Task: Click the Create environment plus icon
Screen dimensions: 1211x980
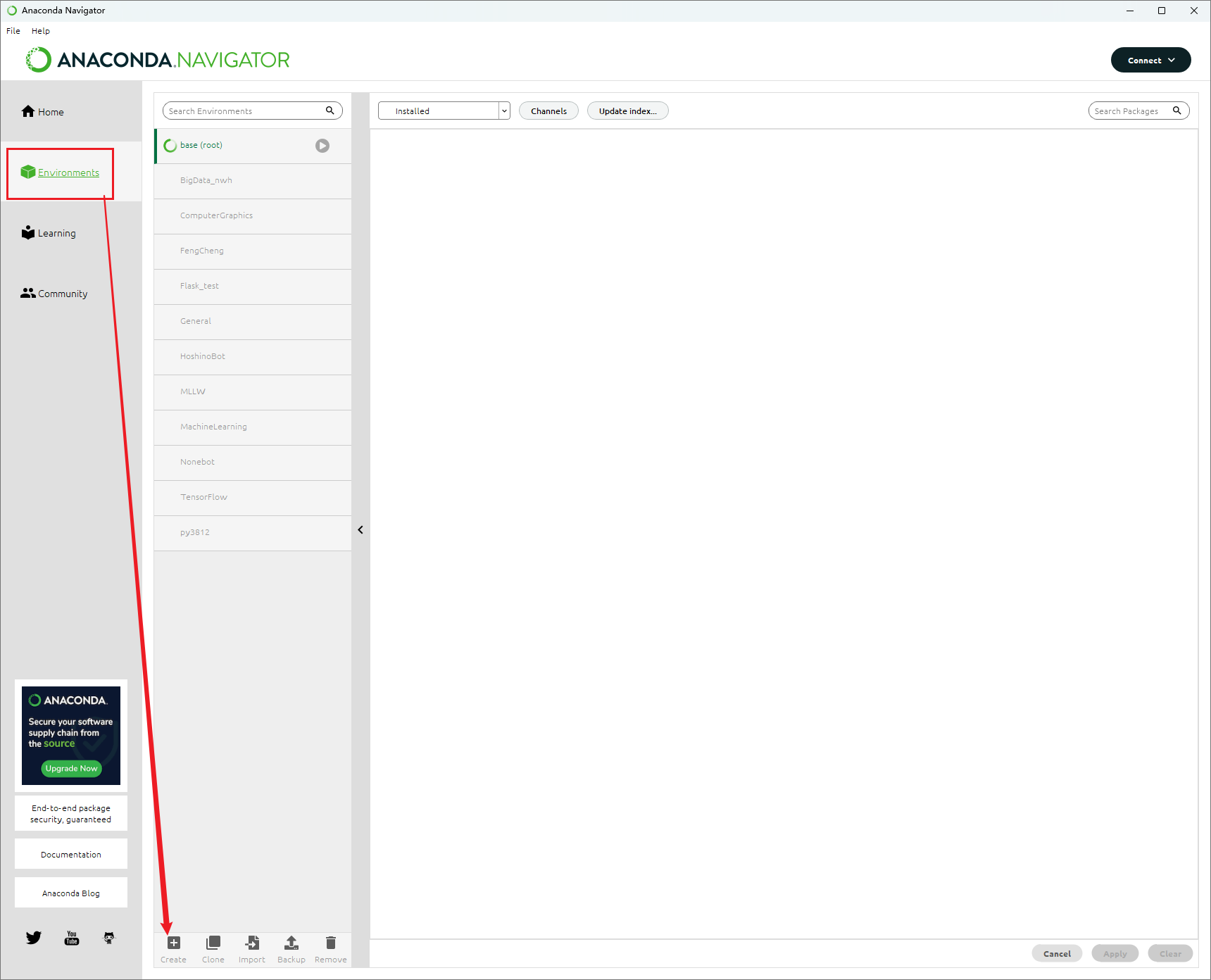Action: click(x=174, y=943)
